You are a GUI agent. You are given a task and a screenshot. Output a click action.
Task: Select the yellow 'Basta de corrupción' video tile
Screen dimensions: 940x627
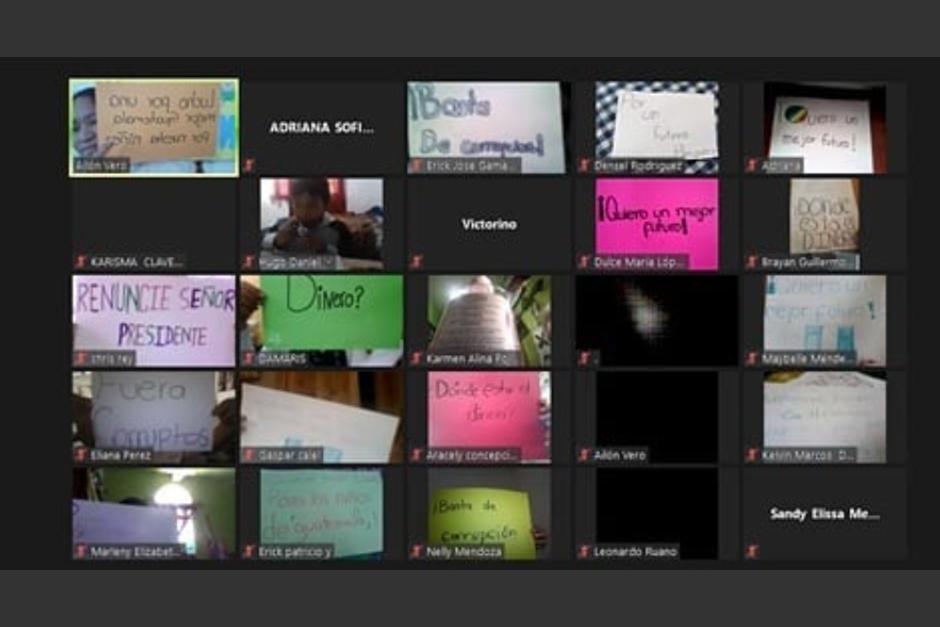pyautogui.click(x=489, y=515)
